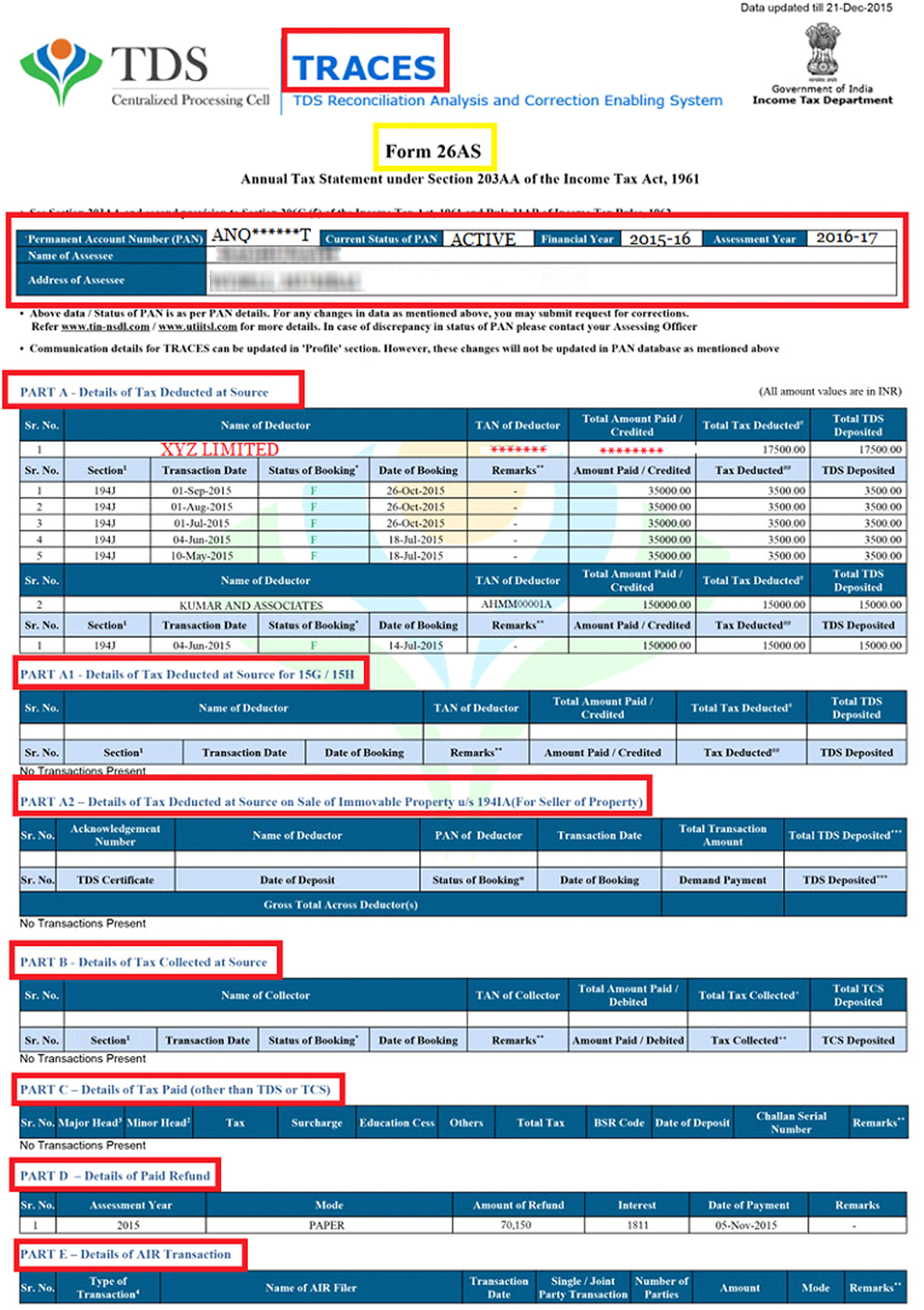
Task: Click the ACTIVE PAN status value
Action: 483,239
